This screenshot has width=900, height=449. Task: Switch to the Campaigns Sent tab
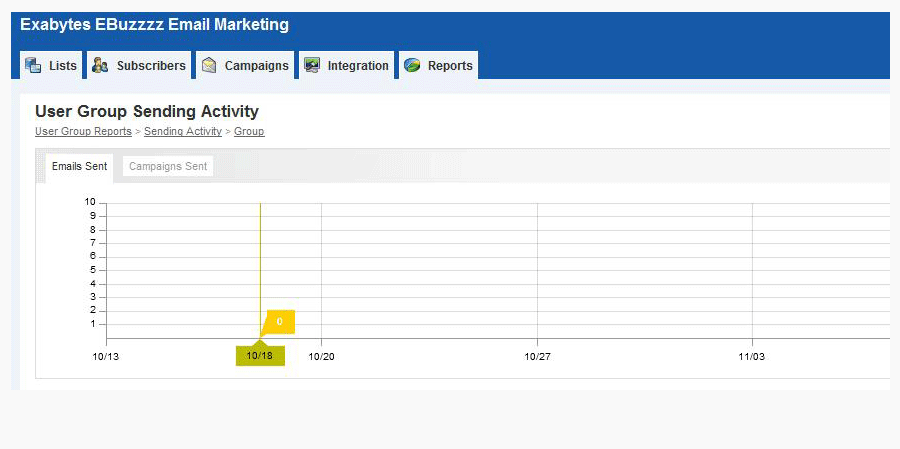point(168,166)
